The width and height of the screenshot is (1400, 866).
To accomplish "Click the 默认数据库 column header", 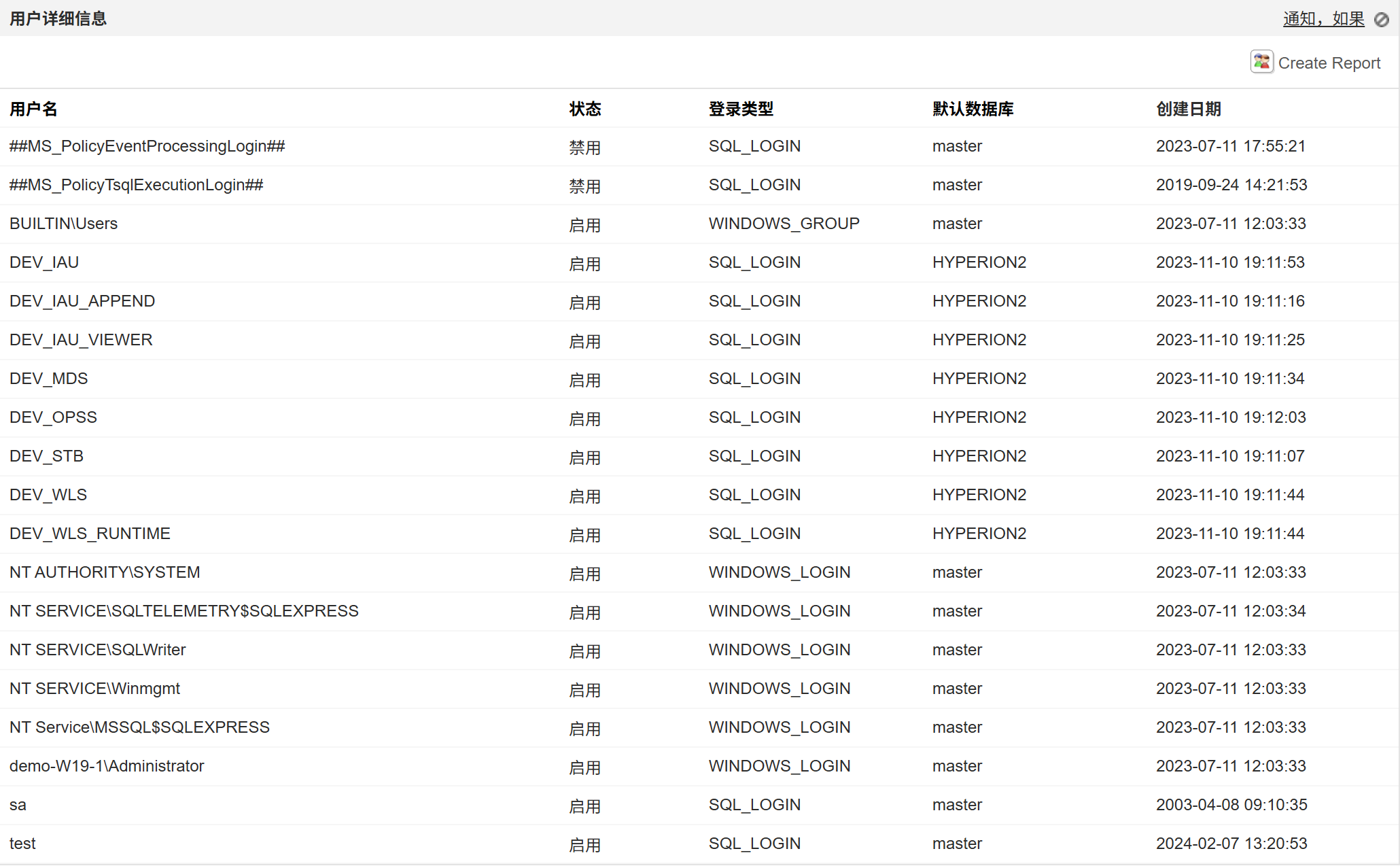I will [x=973, y=109].
